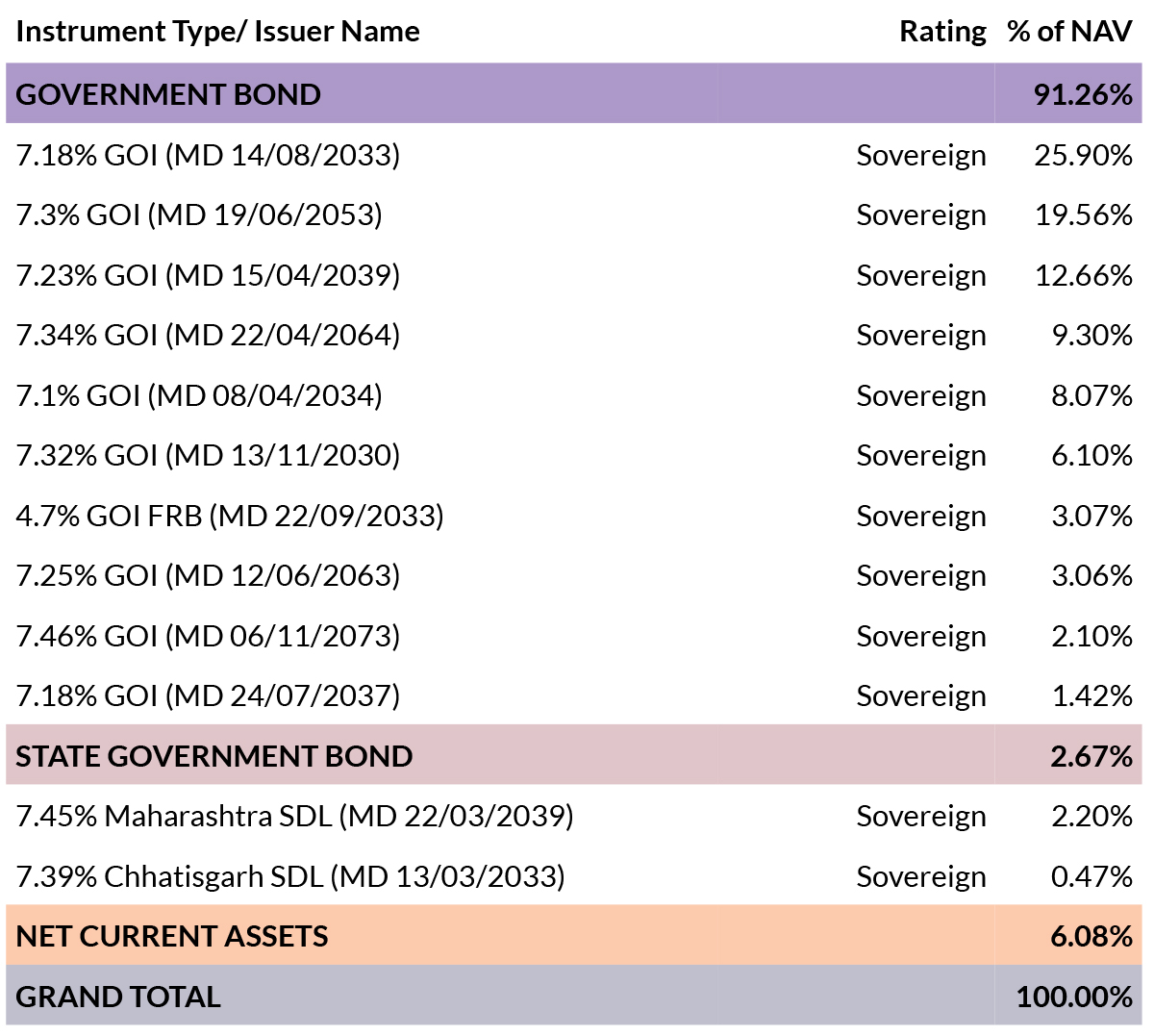Select 7.32% GOI (MD 13/11/2030) row
1154x1036 pixels.
pos(574,454)
